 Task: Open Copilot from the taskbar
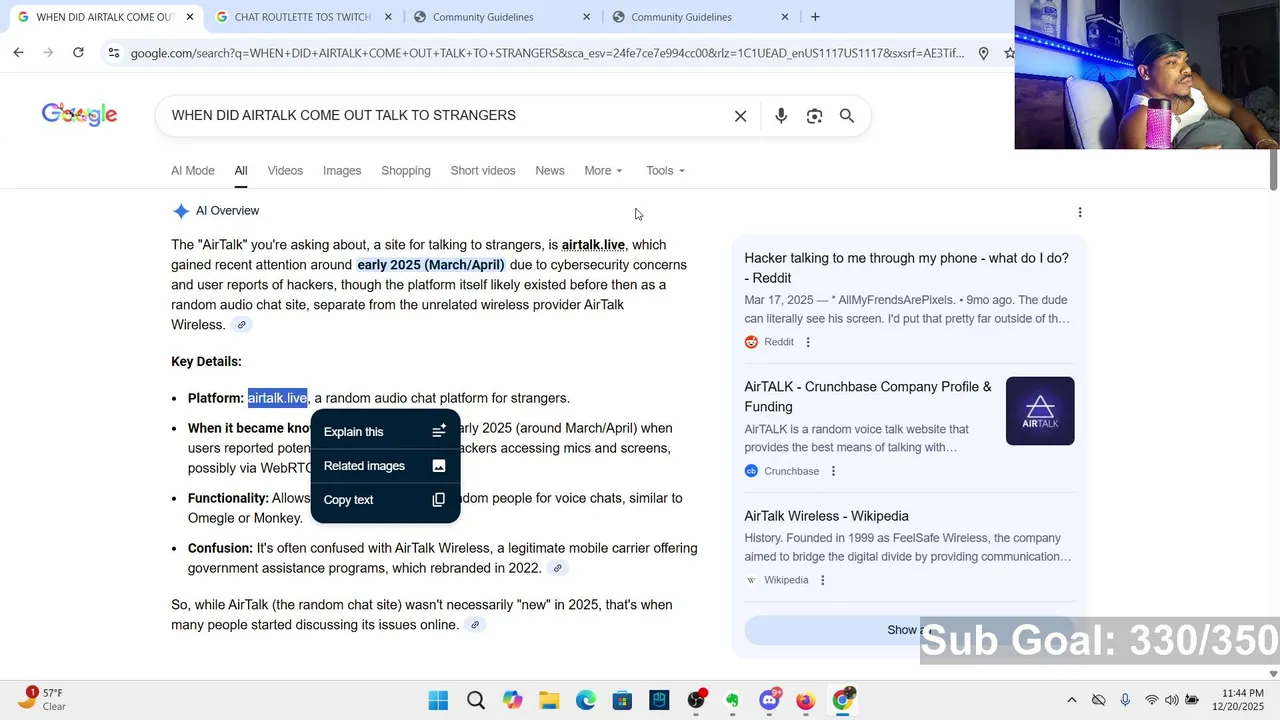click(512, 700)
